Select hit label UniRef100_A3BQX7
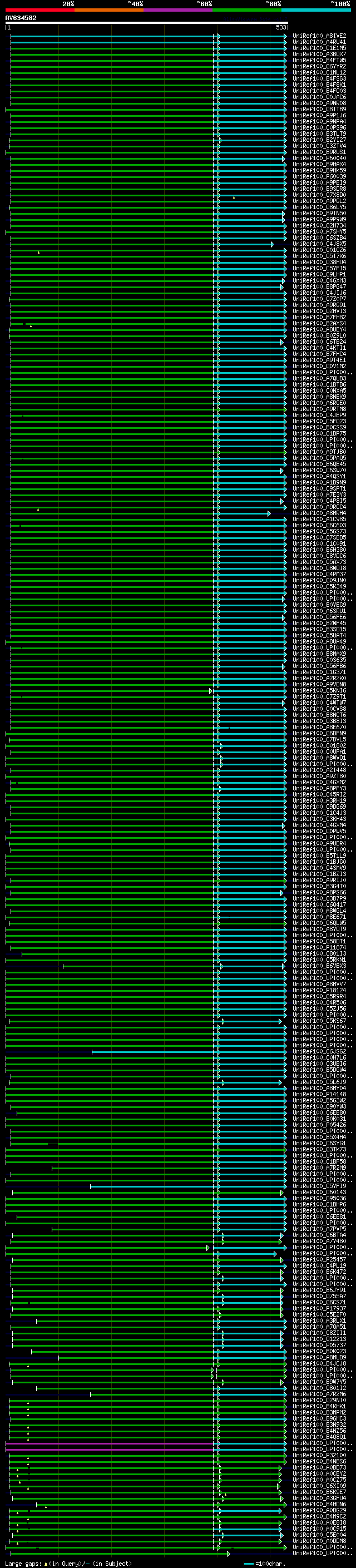 click(319, 54)
